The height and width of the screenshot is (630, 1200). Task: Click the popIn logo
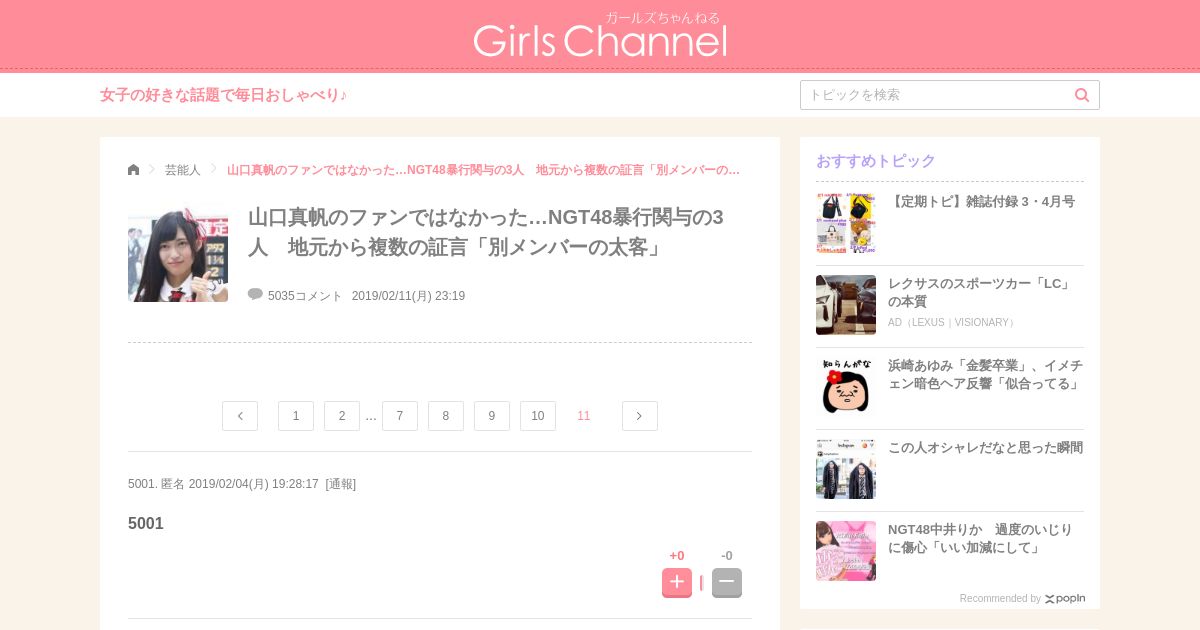pyautogui.click(x=1065, y=599)
